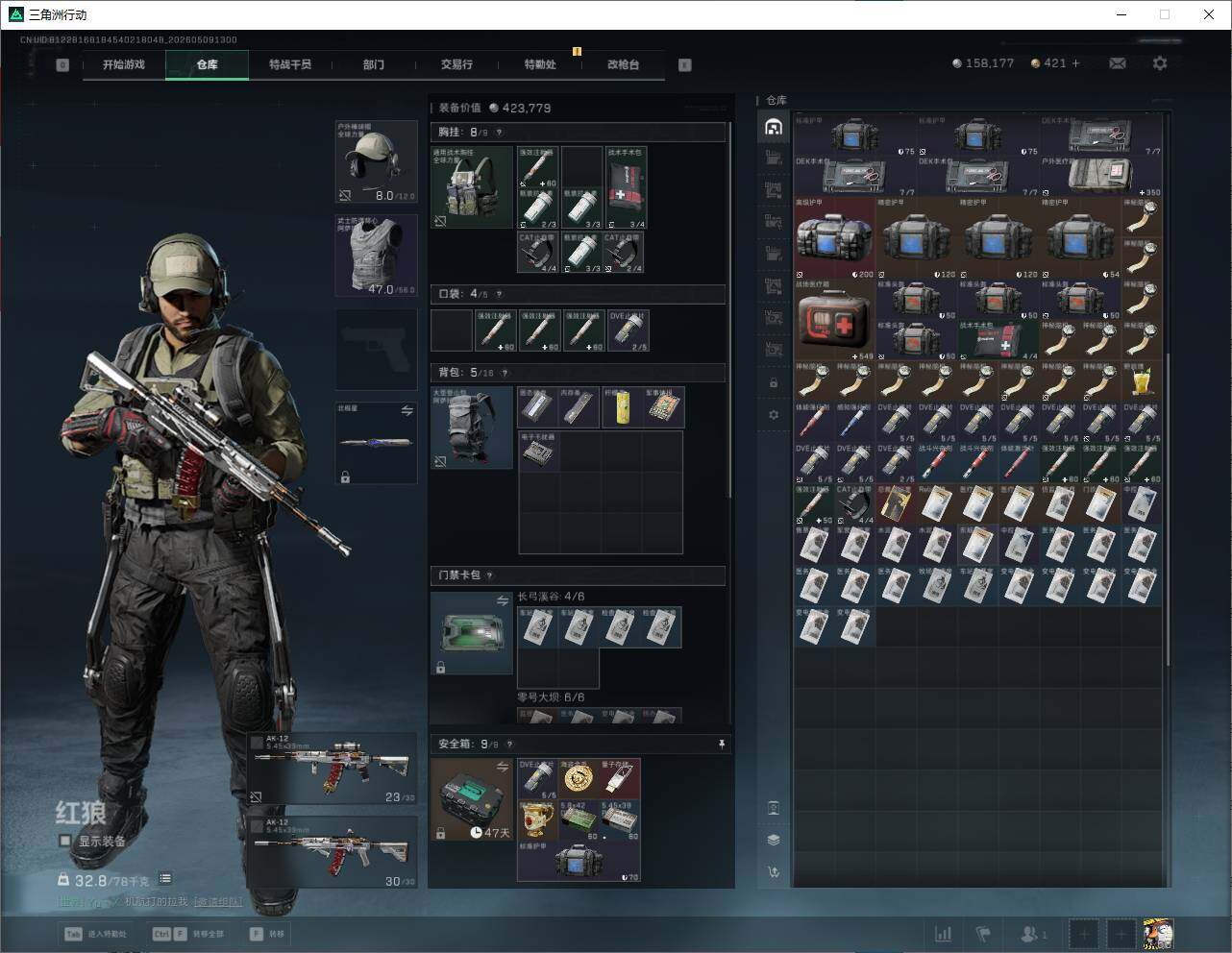Screen dimensions: 1232x953
Task: Select the golden cup in the safe box
Action: pyautogui.click(x=538, y=819)
